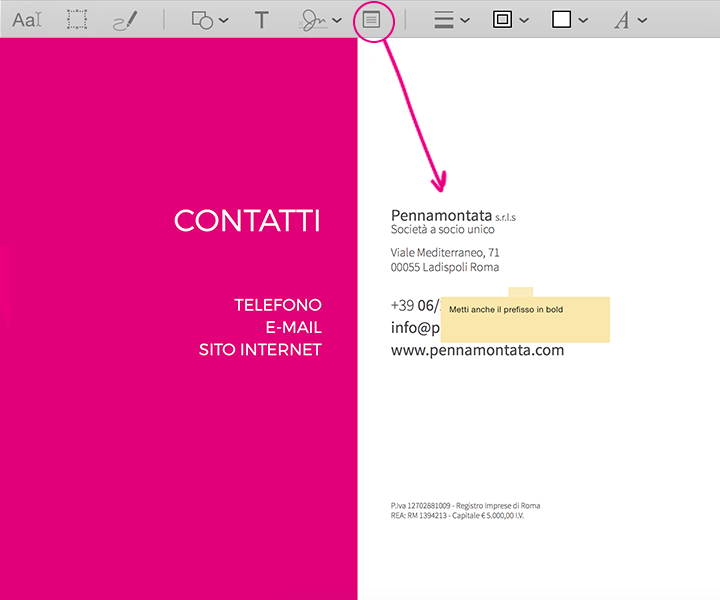This screenshot has width=720, height=600.
Task: Activate the Sketch drawing tool
Action: [125, 21]
